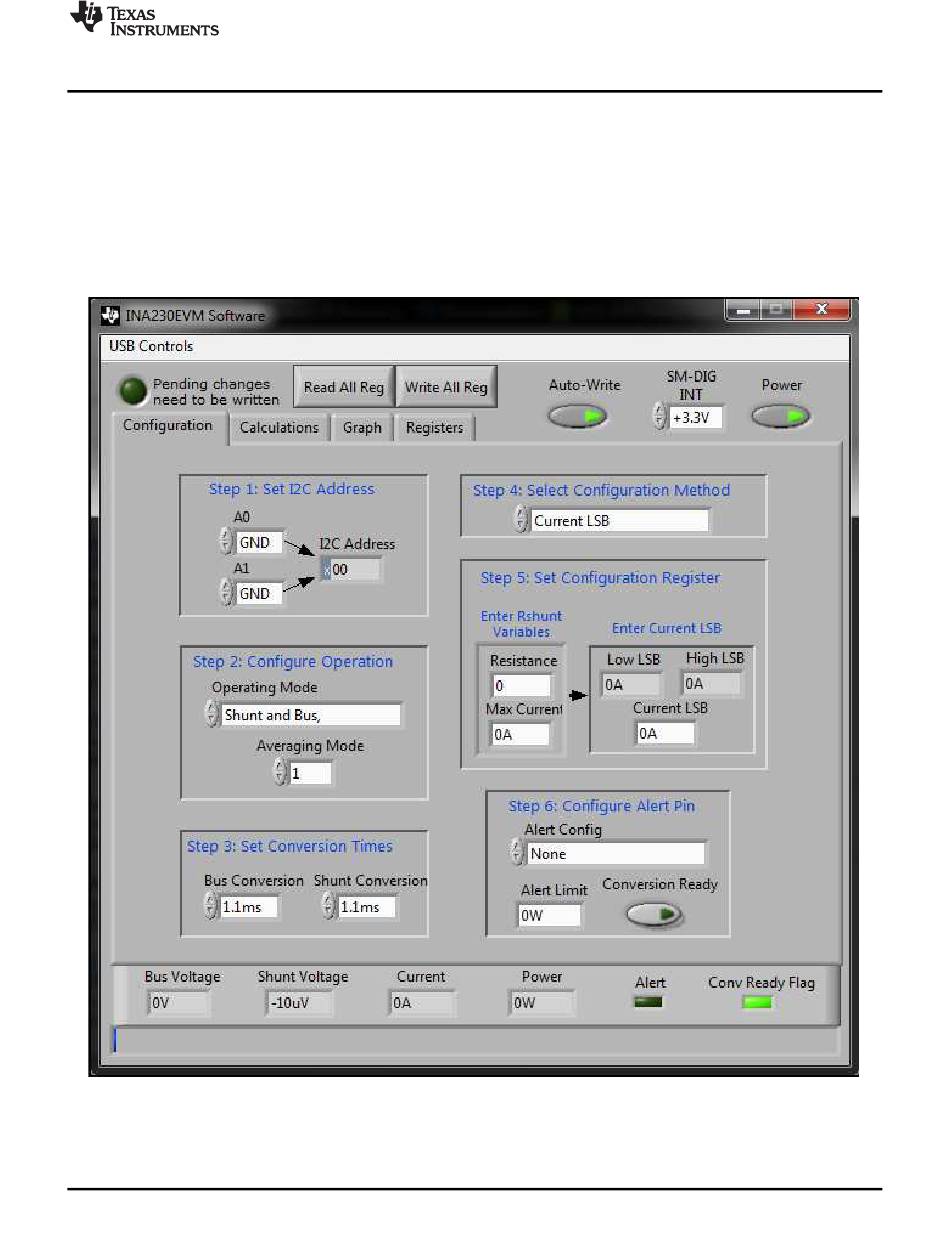The height and width of the screenshot is (1241, 950).
Task: Switch to the Configuration tab
Action: pyautogui.click(x=168, y=425)
